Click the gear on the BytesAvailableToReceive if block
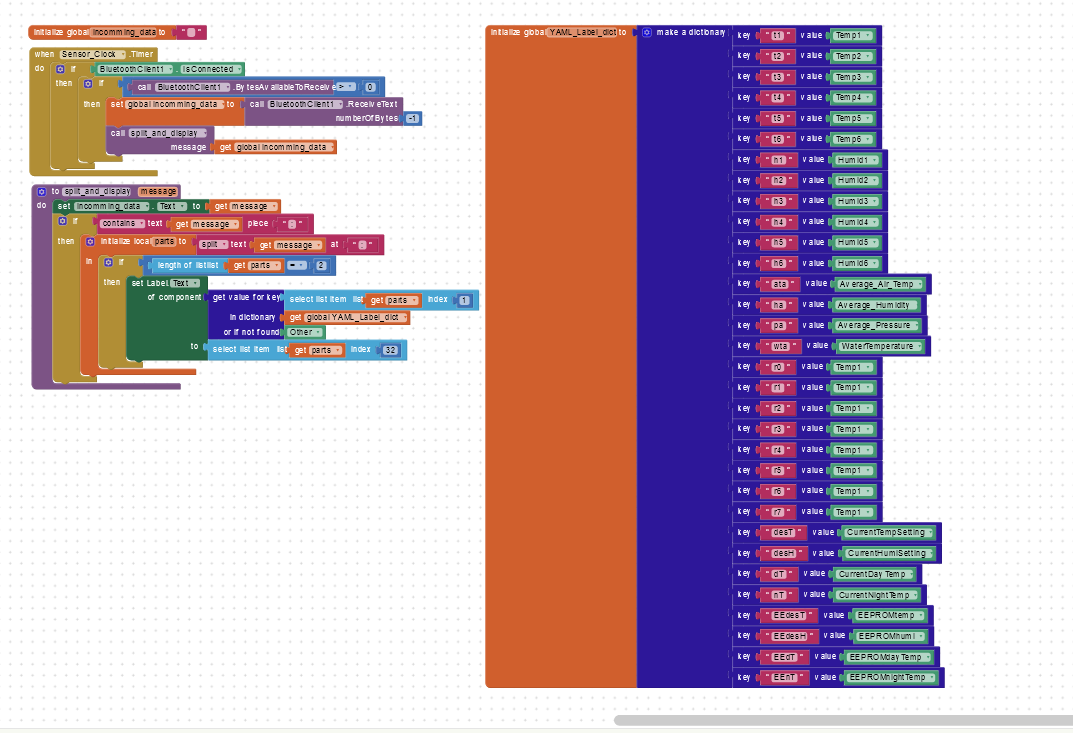1073x733 pixels. point(87,83)
